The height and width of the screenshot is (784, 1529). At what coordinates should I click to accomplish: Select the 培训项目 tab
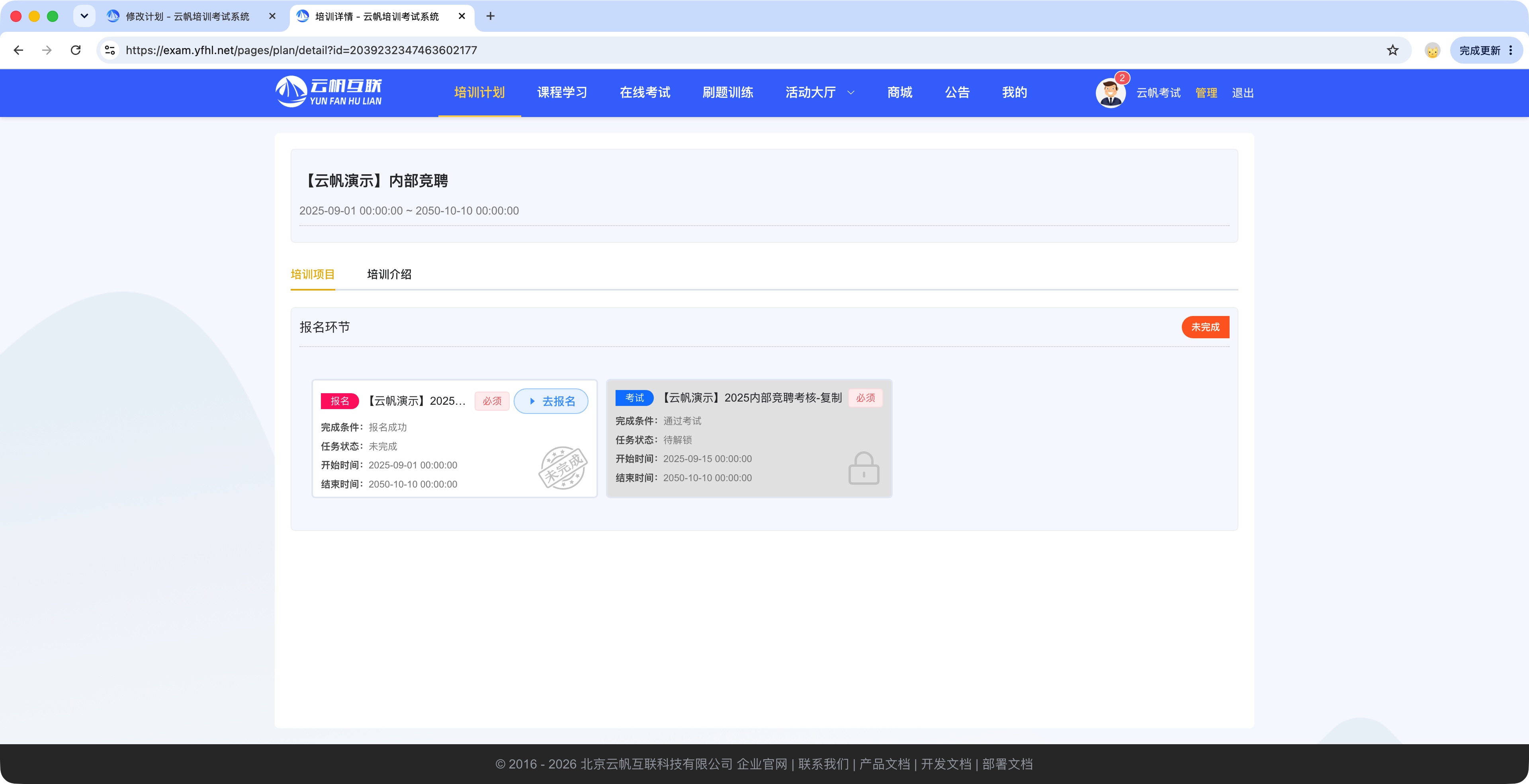[313, 274]
